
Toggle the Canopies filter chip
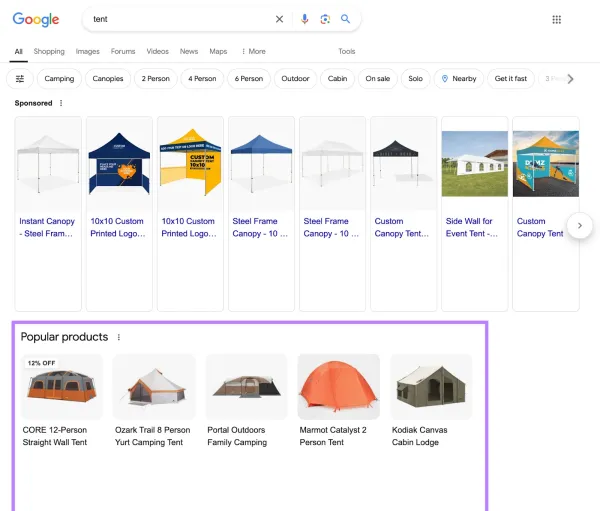pyautogui.click(x=108, y=79)
